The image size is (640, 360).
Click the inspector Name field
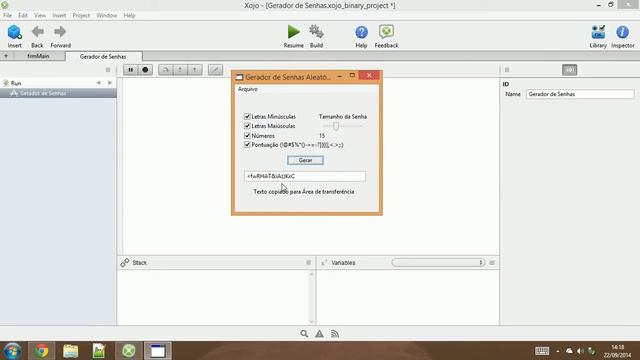click(x=580, y=94)
